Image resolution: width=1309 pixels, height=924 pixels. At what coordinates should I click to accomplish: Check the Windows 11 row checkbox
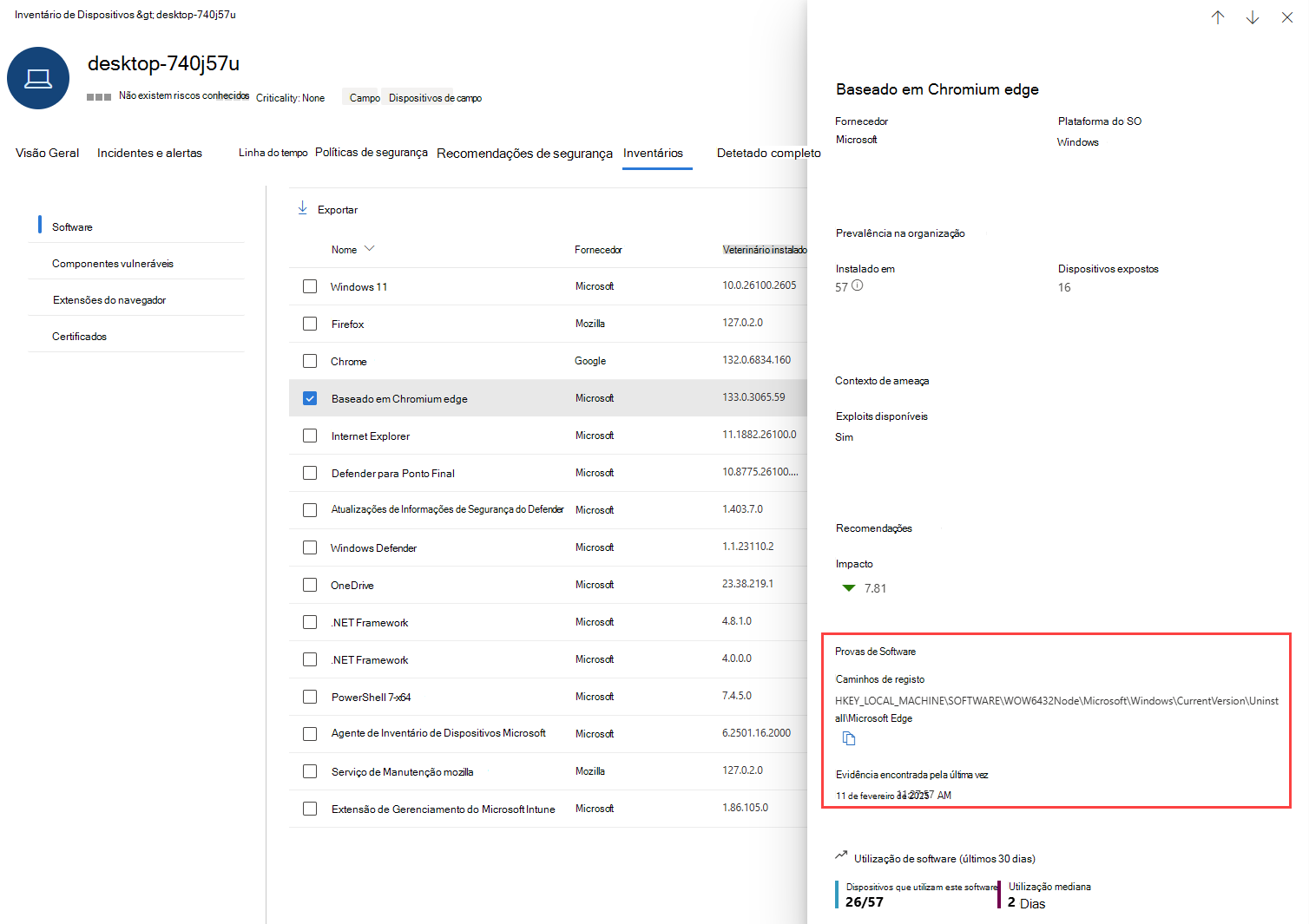pyautogui.click(x=310, y=286)
